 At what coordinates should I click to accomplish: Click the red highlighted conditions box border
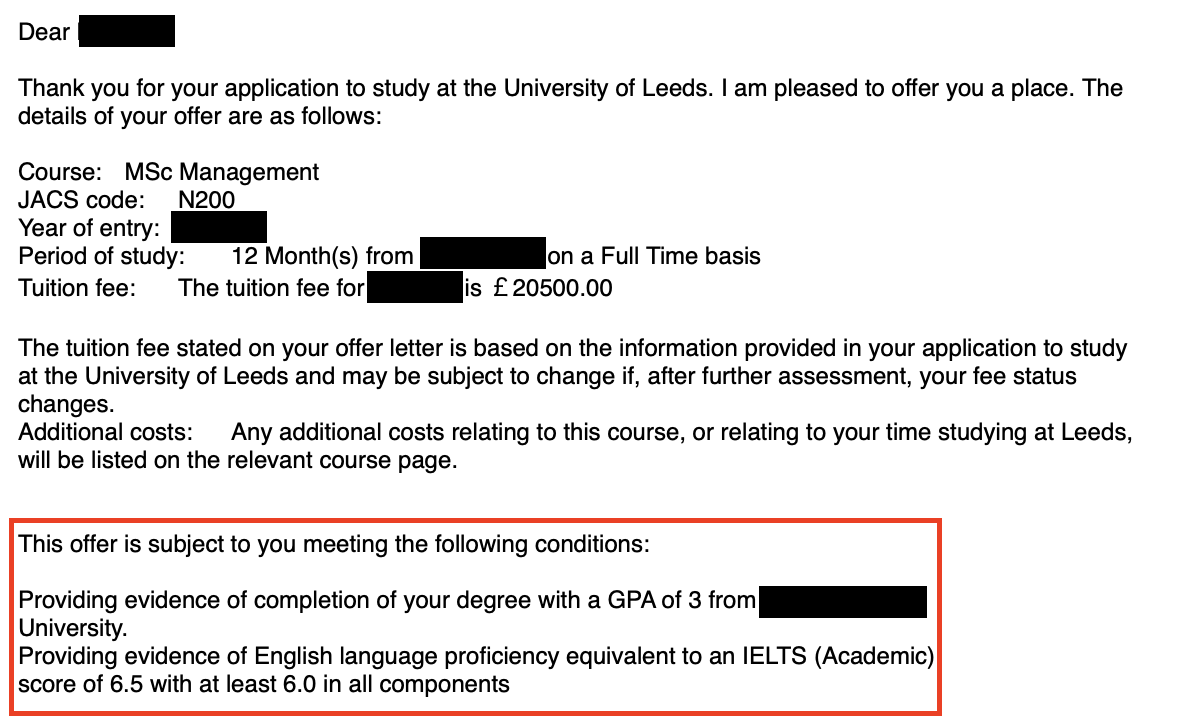pos(475,520)
